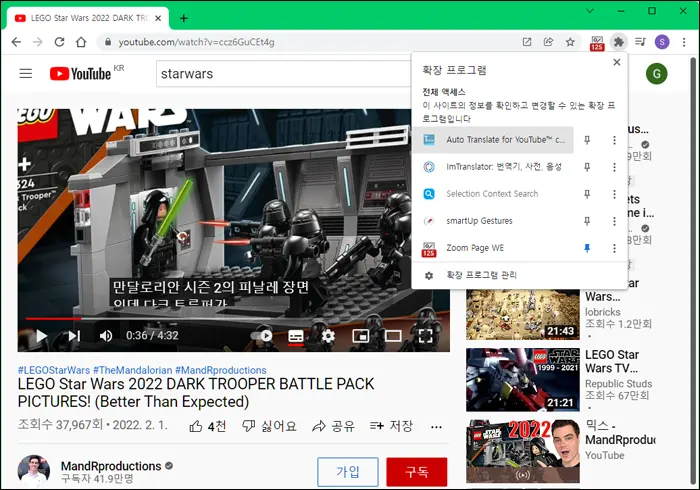Click the share page icon in address bar
The height and width of the screenshot is (490, 700).
point(548,42)
